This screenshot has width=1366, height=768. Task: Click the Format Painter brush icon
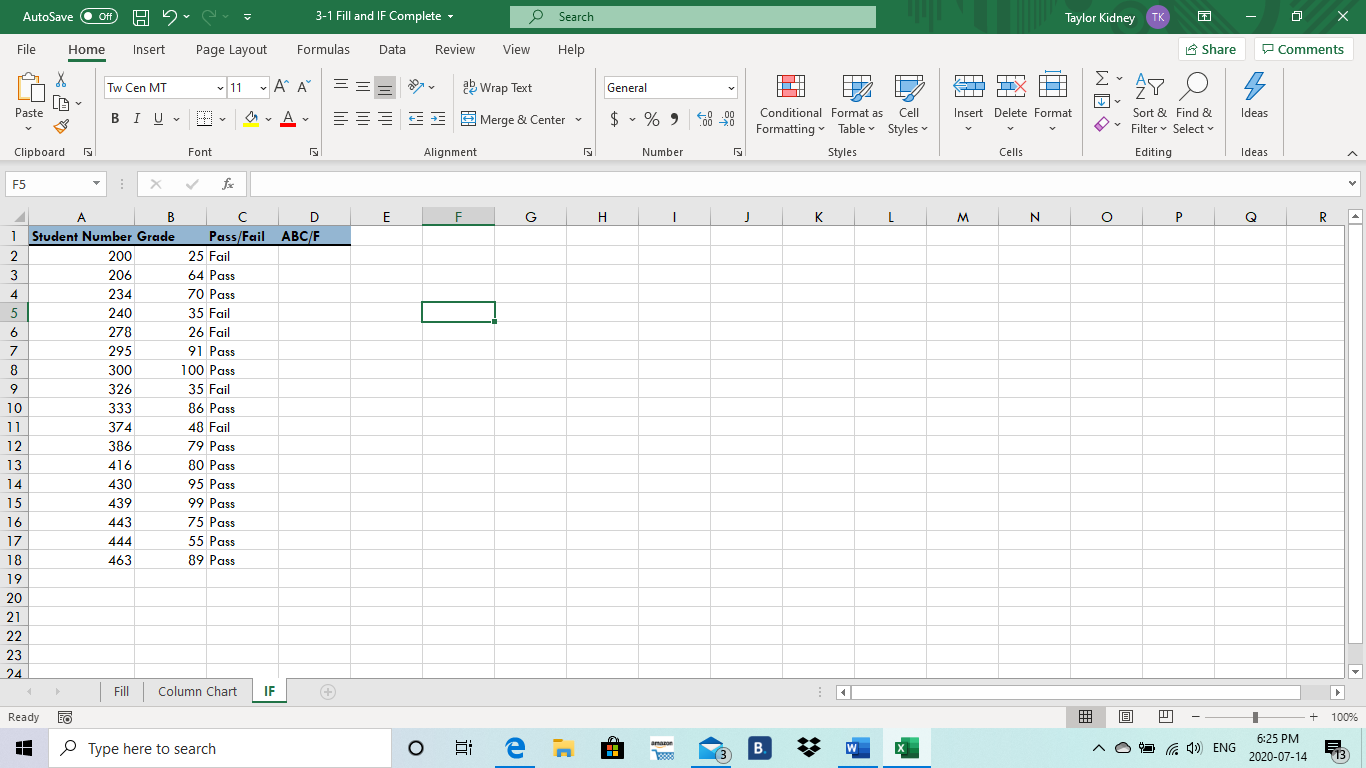pyautogui.click(x=61, y=127)
